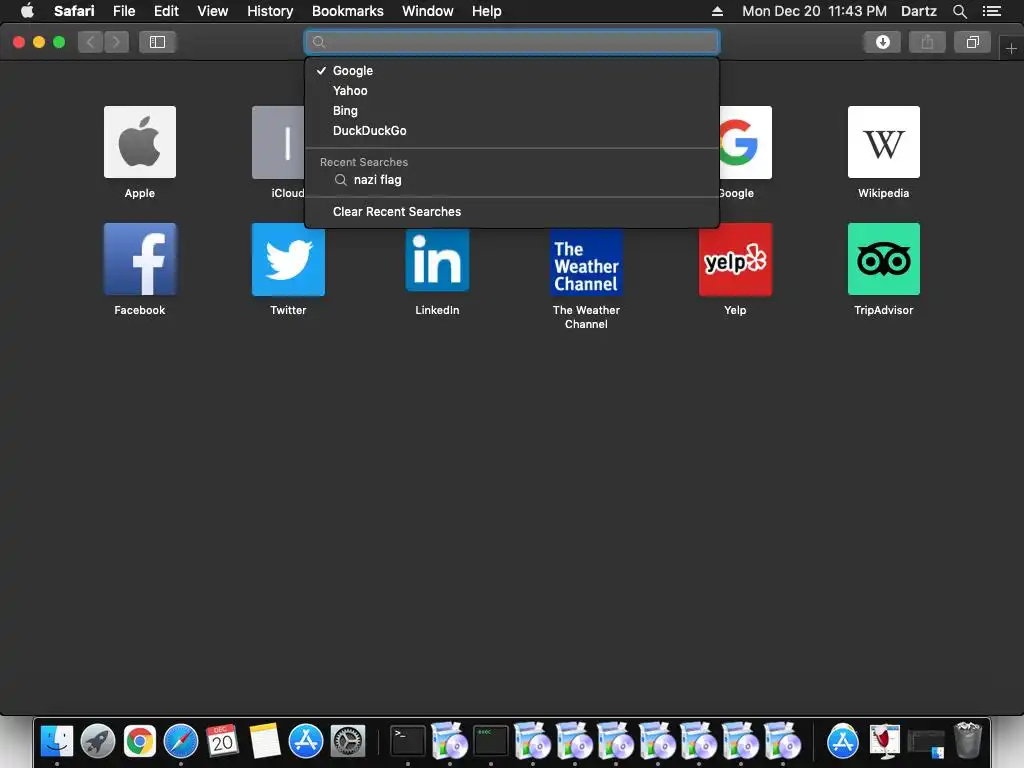Open Terminal in the Dock

click(x=408, y=741)
